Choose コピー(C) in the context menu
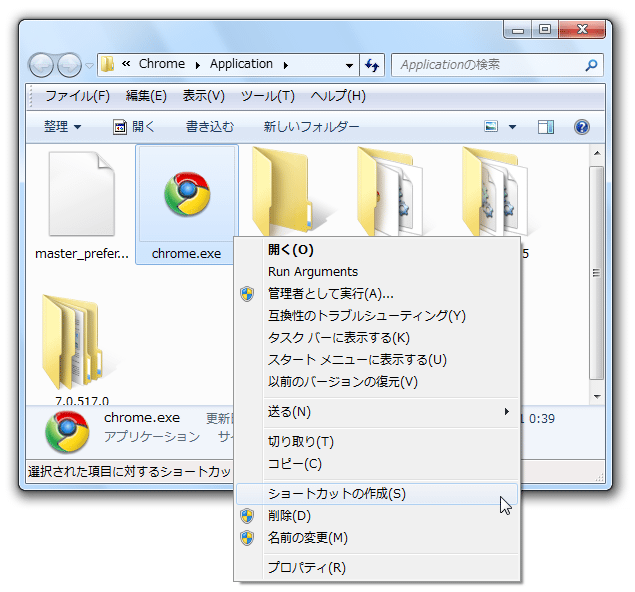 [x=377, y=464]
